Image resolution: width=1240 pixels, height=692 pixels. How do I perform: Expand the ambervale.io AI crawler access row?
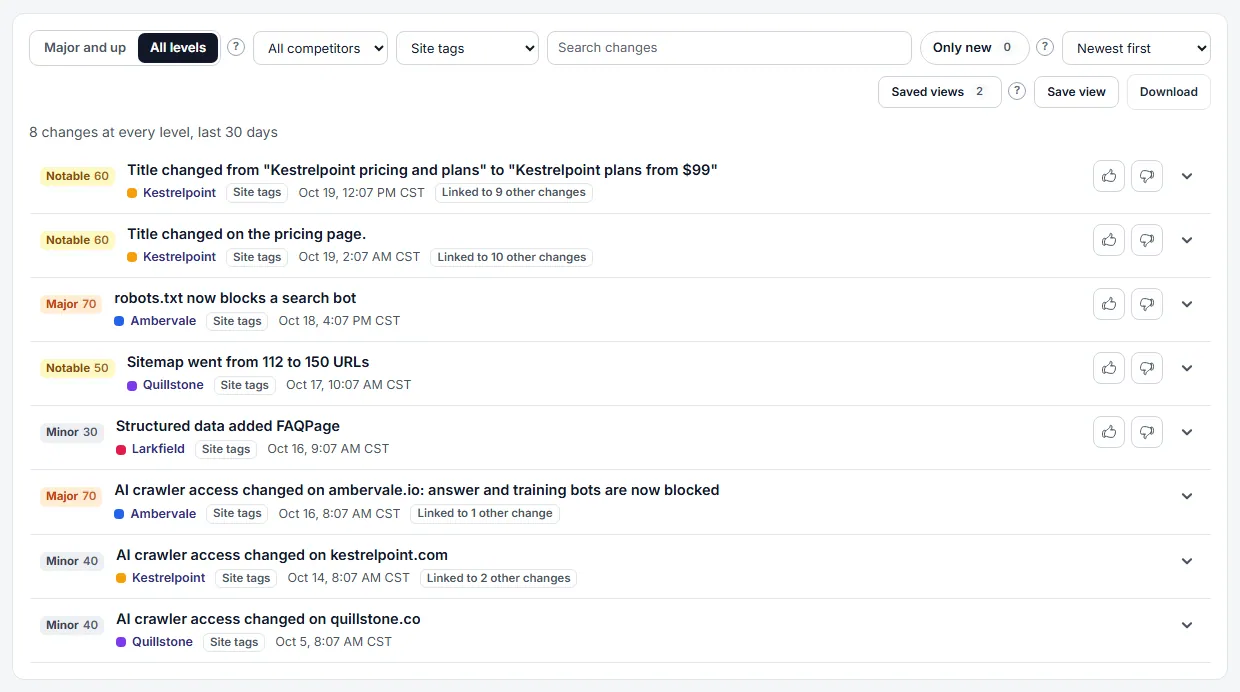coord(1187,496)
